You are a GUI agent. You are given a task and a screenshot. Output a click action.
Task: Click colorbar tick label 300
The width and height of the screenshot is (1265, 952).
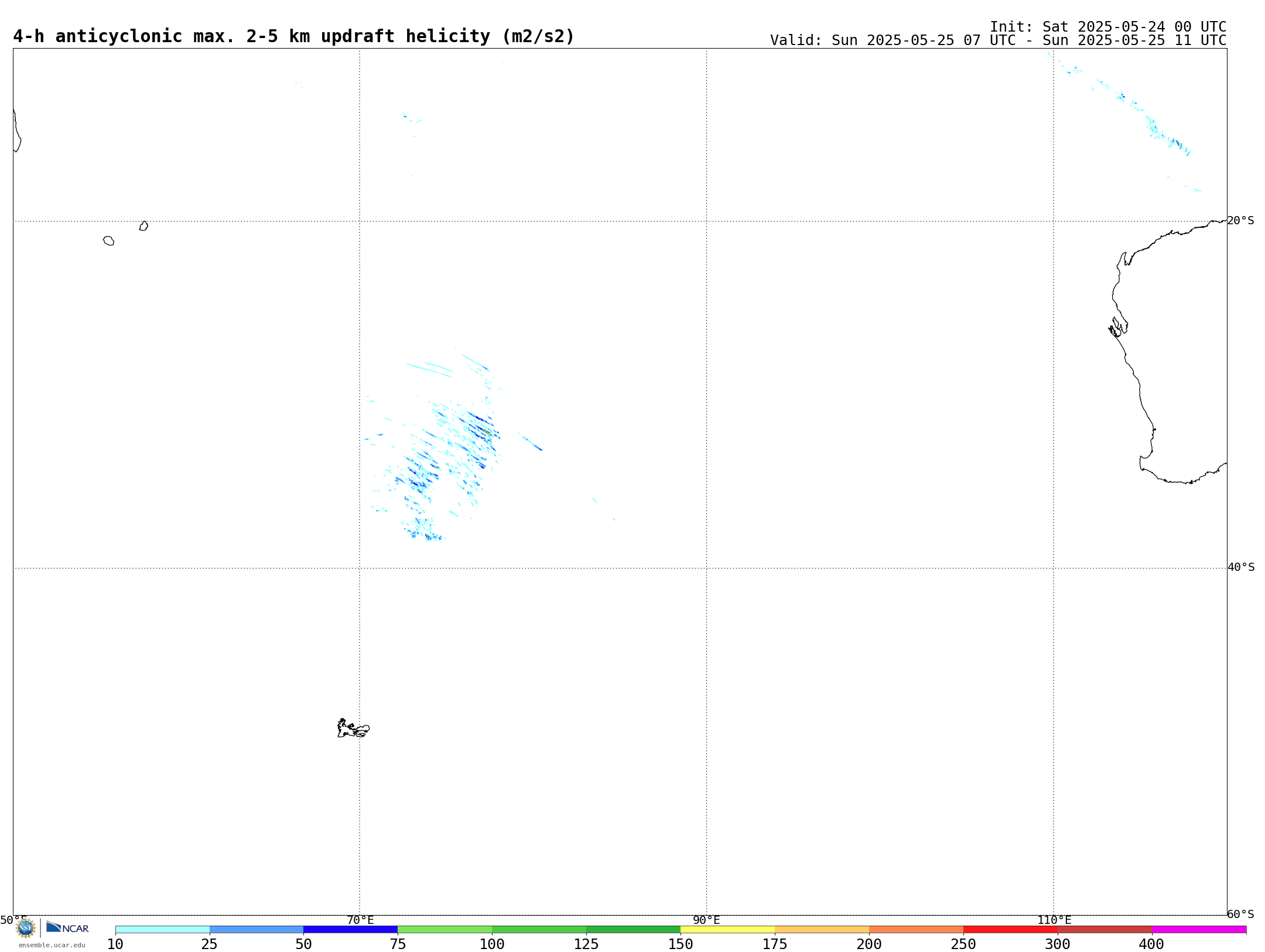[1058, 944]
